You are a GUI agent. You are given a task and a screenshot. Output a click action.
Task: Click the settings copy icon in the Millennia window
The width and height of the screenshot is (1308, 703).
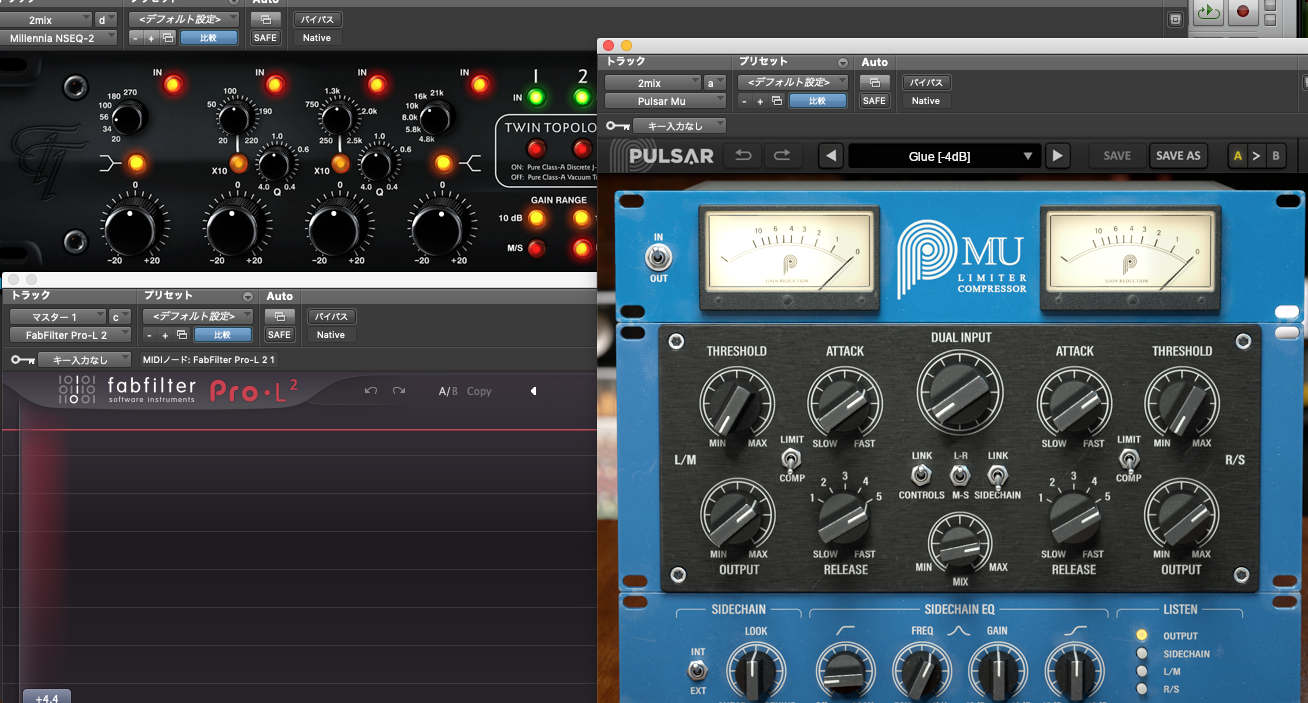[167, 38]
